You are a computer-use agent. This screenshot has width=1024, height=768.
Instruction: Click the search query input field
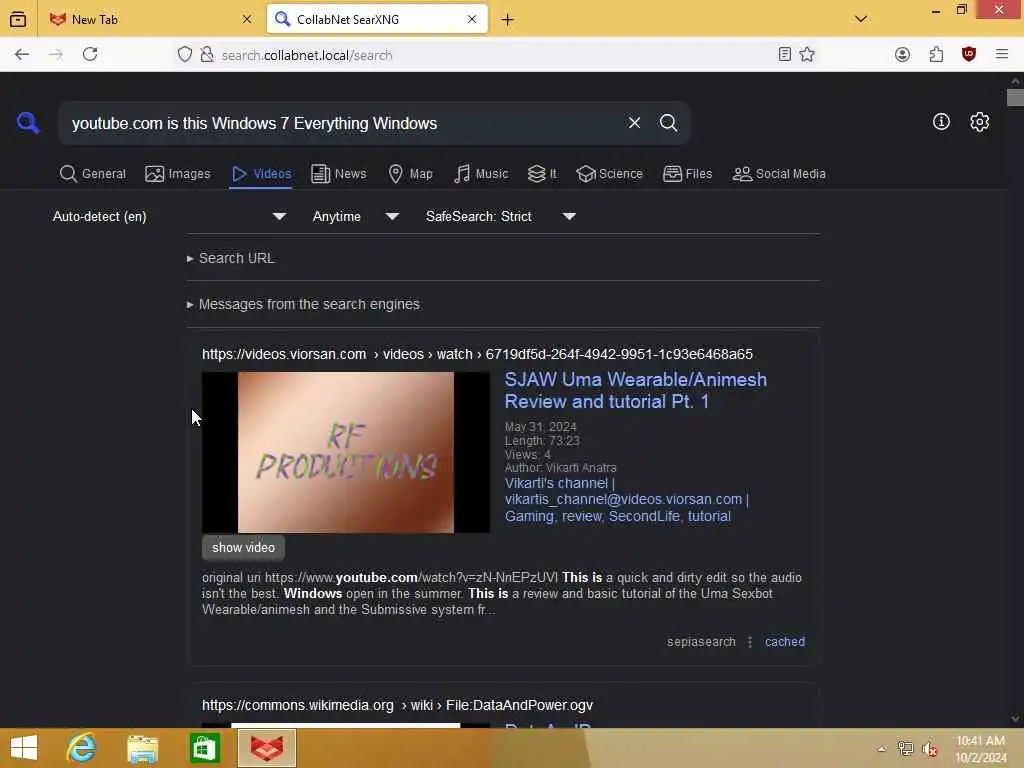click(x=343, y=123)
